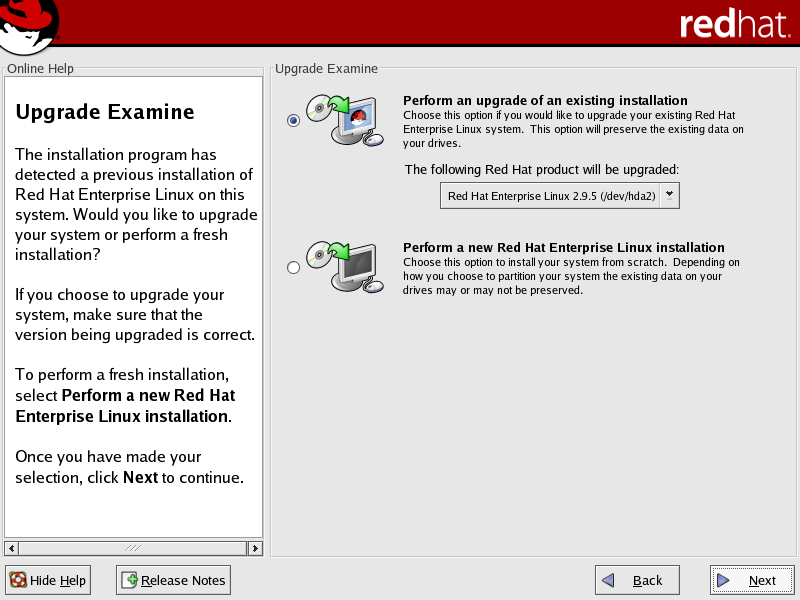Hide the Online Help panel

click(48, 580)
